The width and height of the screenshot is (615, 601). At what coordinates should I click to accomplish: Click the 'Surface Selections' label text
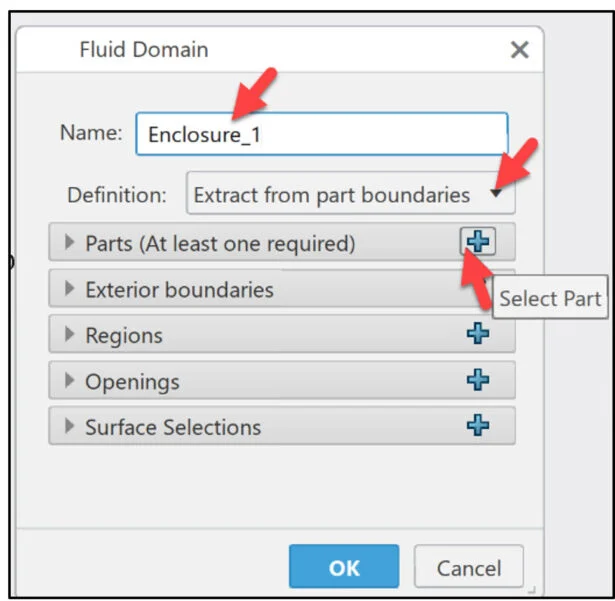(x=173, y=428)
